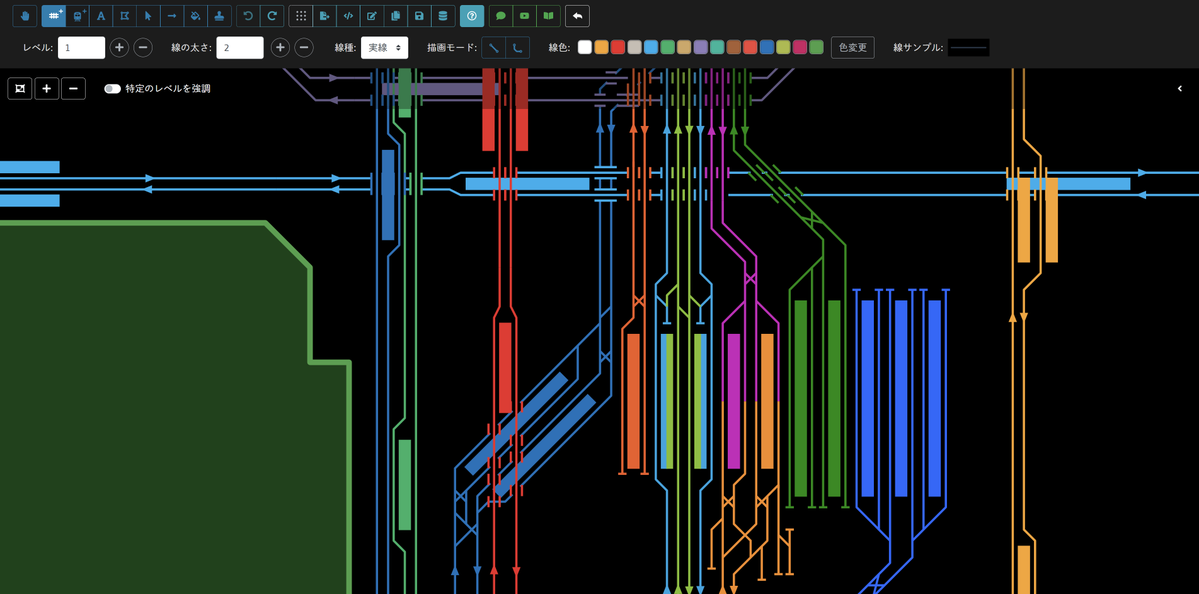Save with the floppy disk icon
Viewport: 1199px width, 594px height.
coord(419,16)
